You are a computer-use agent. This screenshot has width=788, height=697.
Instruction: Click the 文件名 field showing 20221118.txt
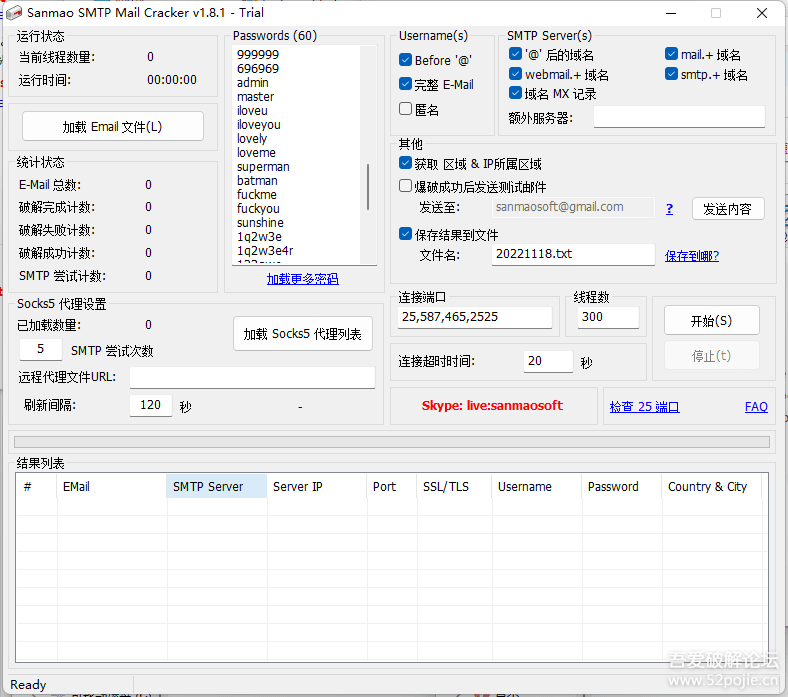tap(573, 255)
